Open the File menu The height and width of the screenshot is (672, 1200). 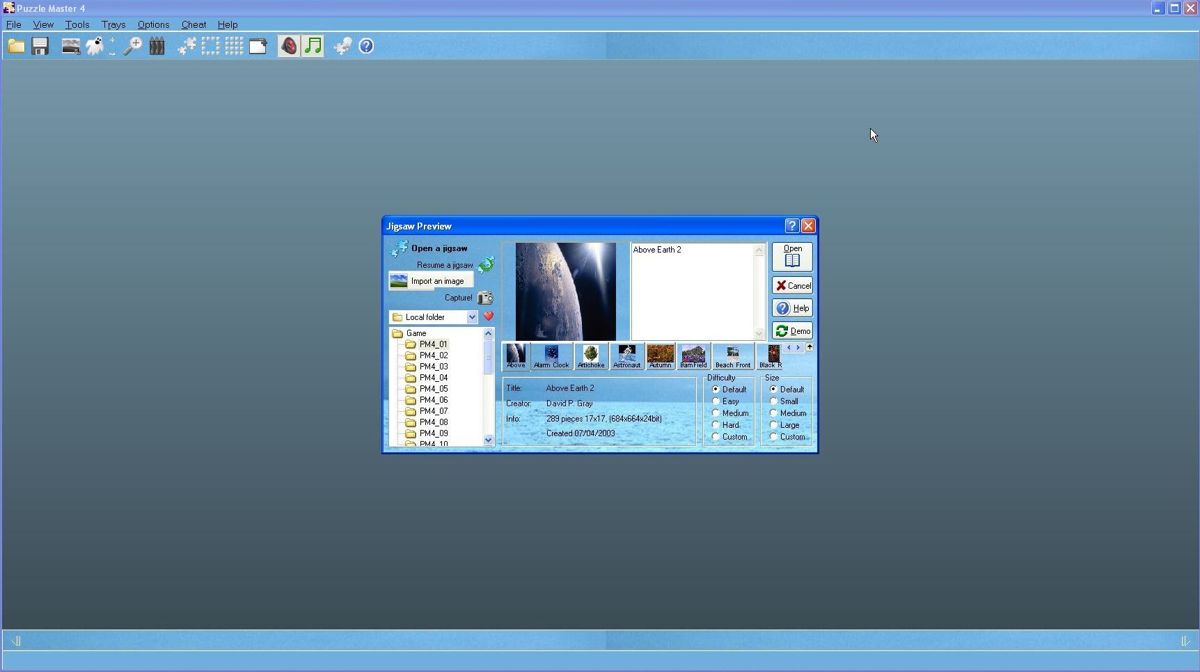pos(14,24)
